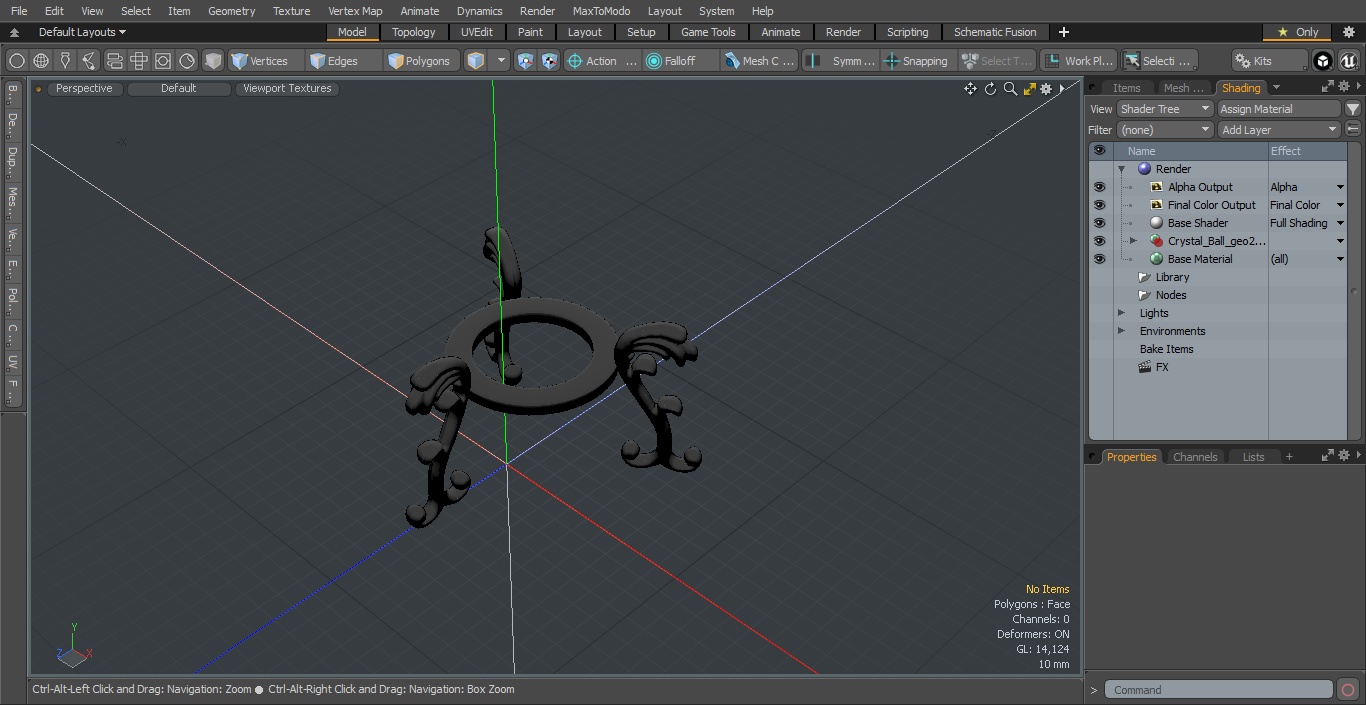
Task: Select the Nodes folder row
Action: [1171, 295]
